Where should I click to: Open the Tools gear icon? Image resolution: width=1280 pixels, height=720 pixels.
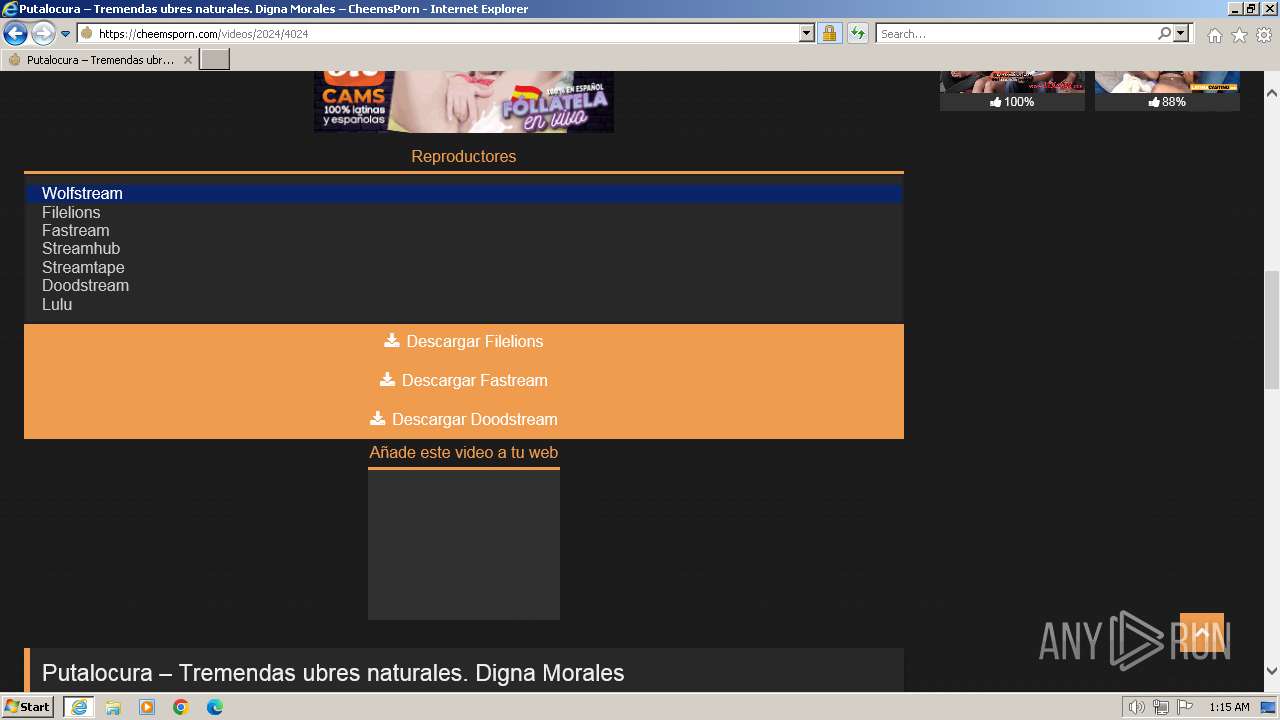click(x=1264, y=35)
